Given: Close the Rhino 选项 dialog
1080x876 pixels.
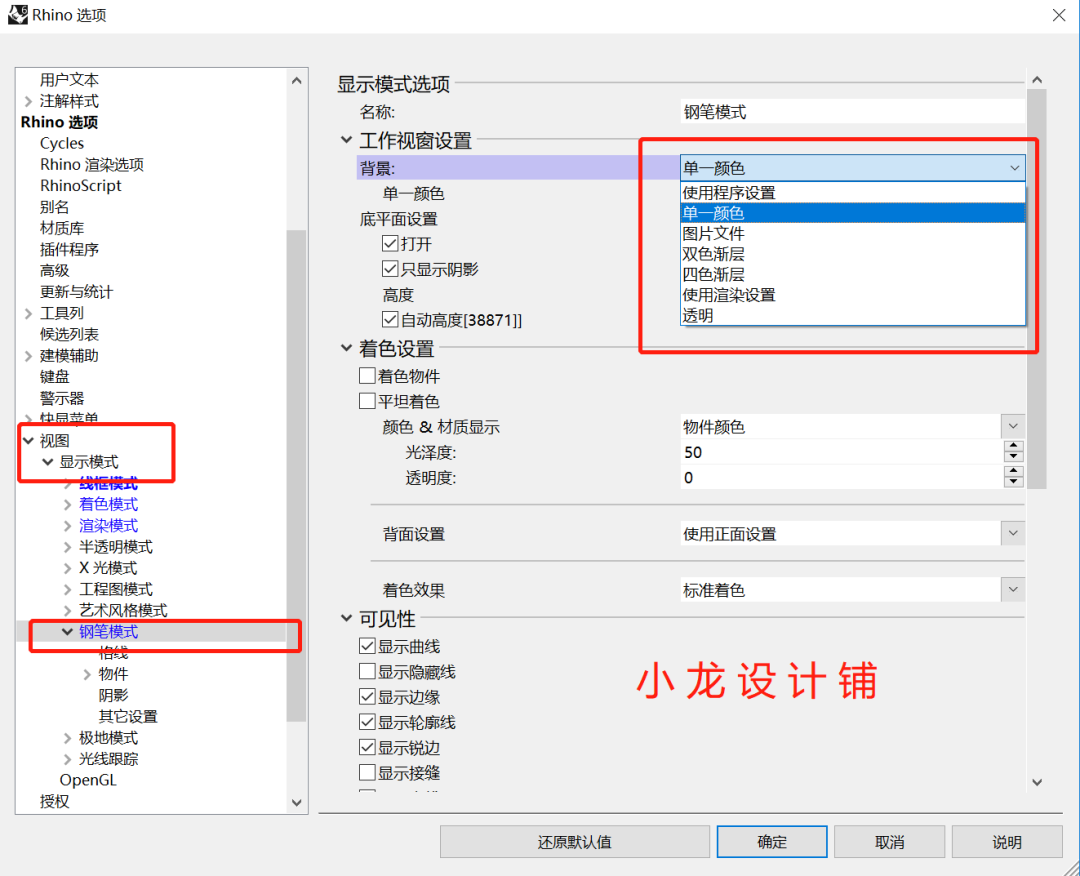Looking at the screenshot, I should pyautogui.click(x=1059, y=14).
